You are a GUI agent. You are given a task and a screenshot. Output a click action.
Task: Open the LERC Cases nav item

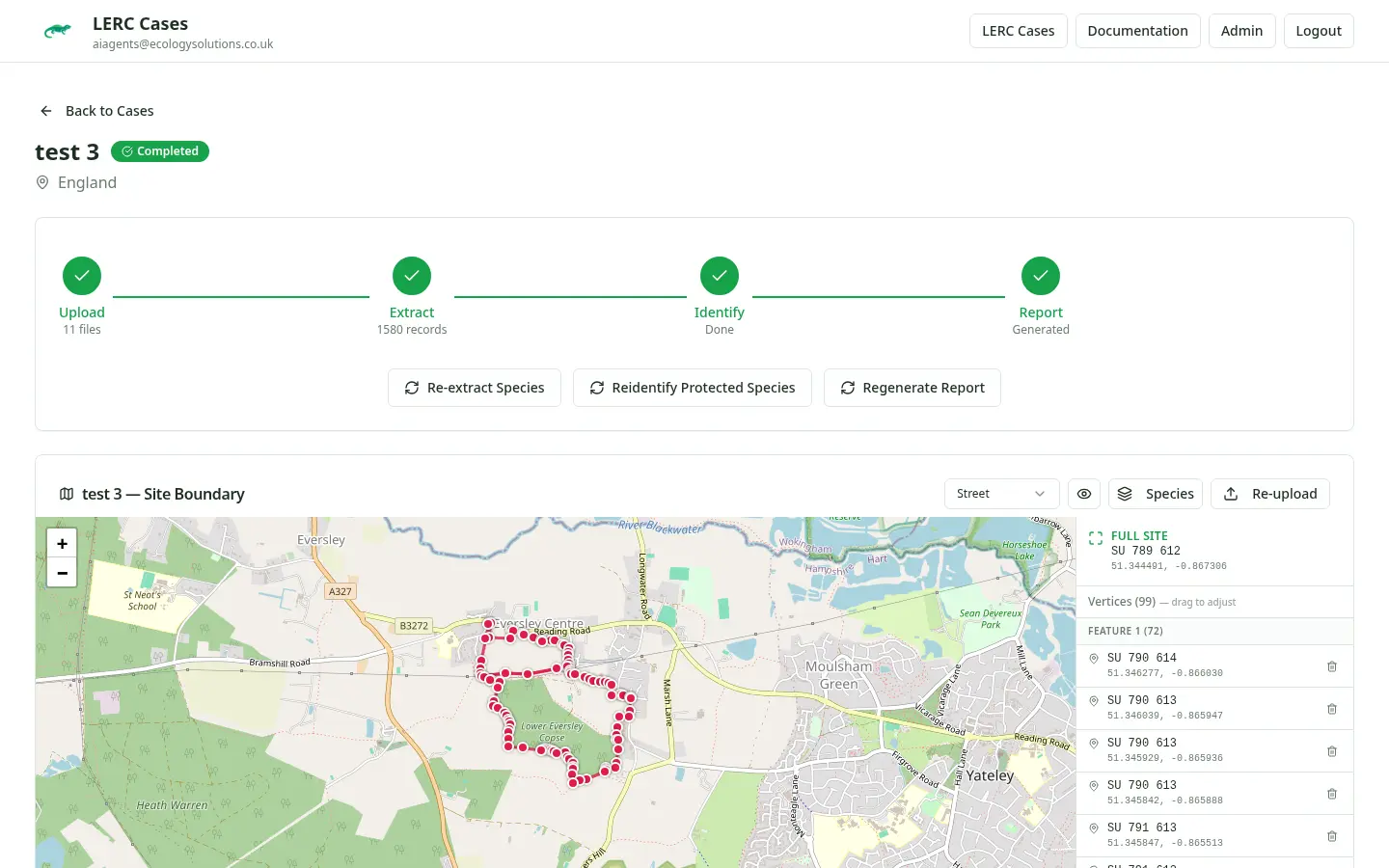1019,31
